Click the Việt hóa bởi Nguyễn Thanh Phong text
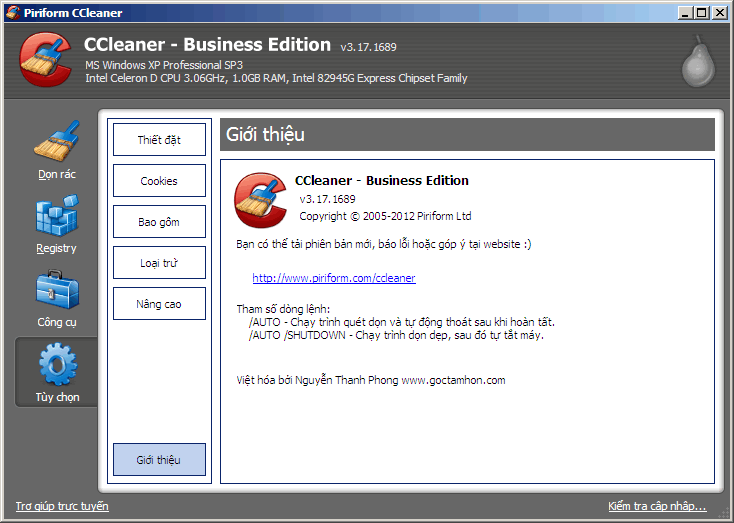This screenshot has height=523, width=734. point(371,380)
